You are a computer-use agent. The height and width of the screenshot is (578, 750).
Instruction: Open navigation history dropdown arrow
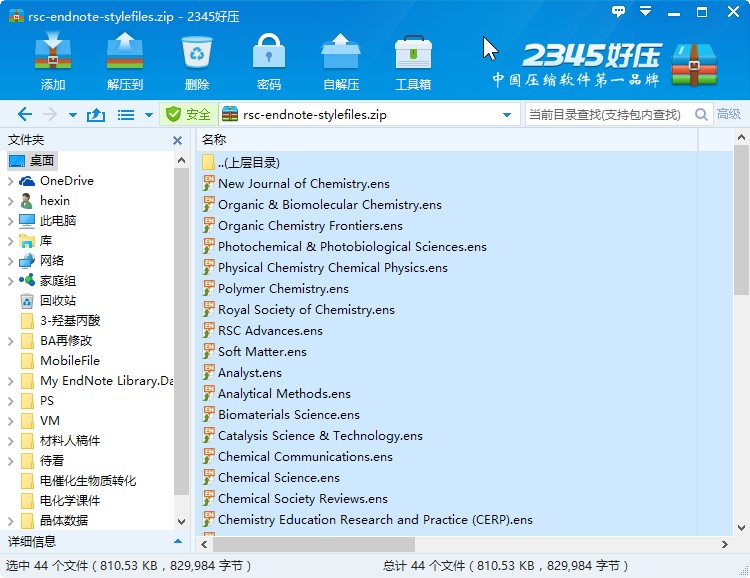(73, 115)
